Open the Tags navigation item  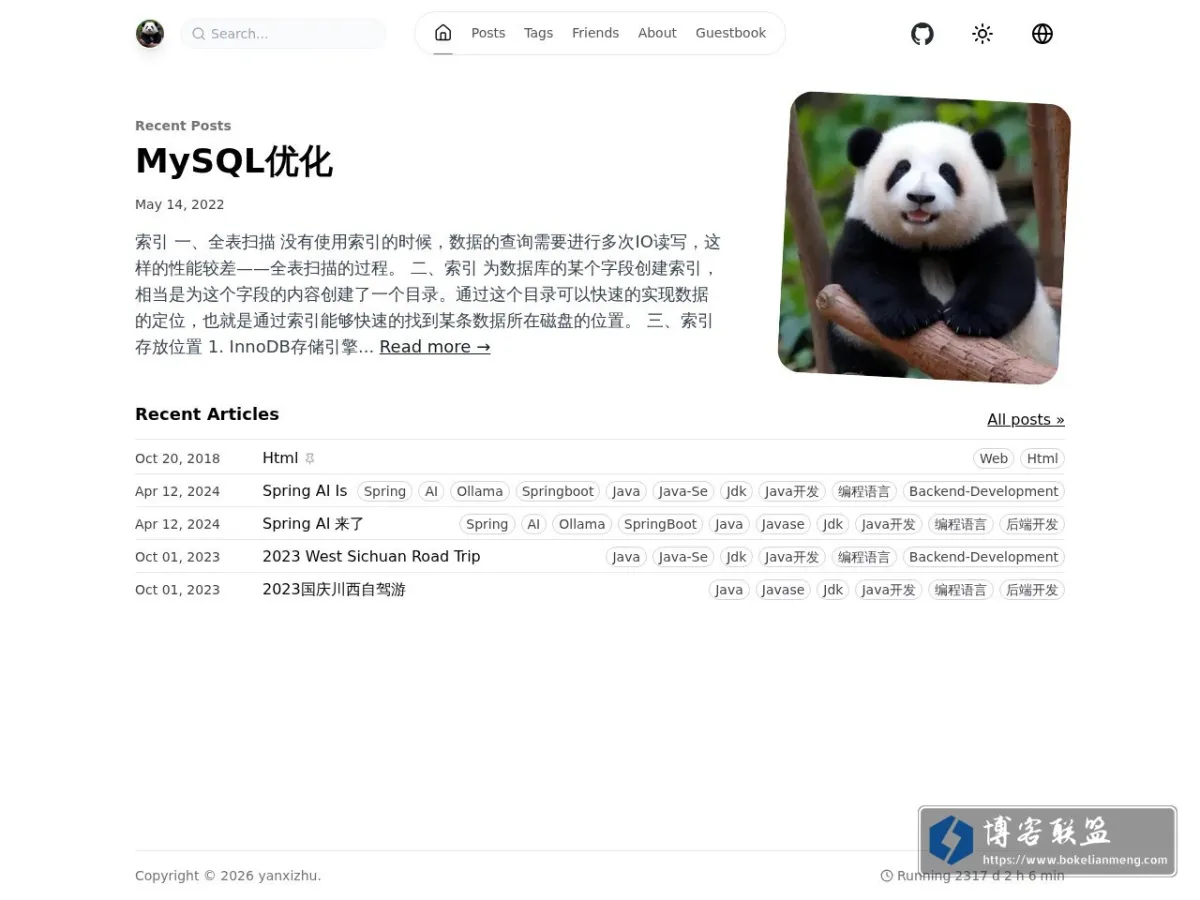pyautogui.click(x=538, y=33)
